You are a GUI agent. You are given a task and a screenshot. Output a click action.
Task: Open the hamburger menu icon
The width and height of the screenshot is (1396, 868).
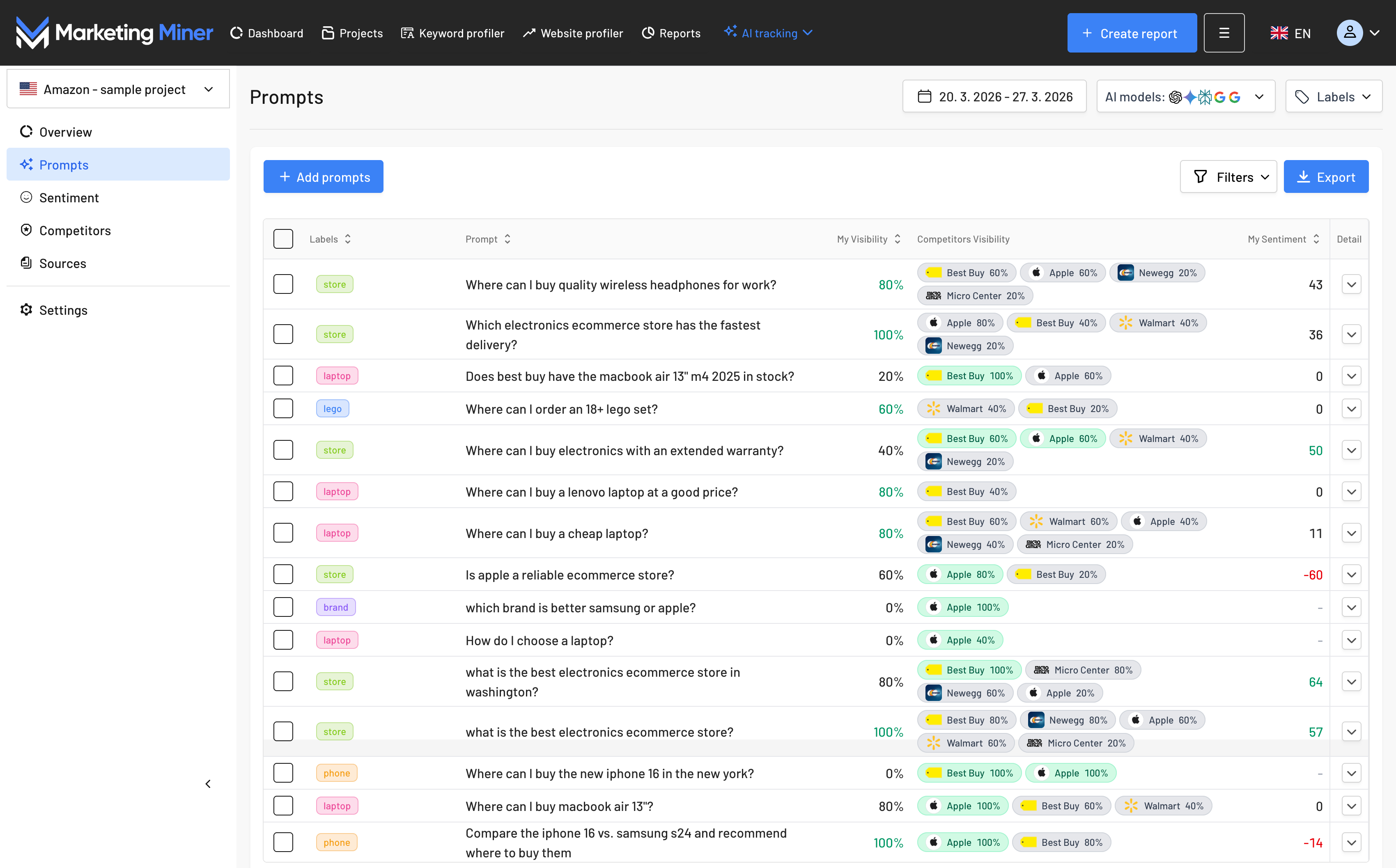point(1224,33)
